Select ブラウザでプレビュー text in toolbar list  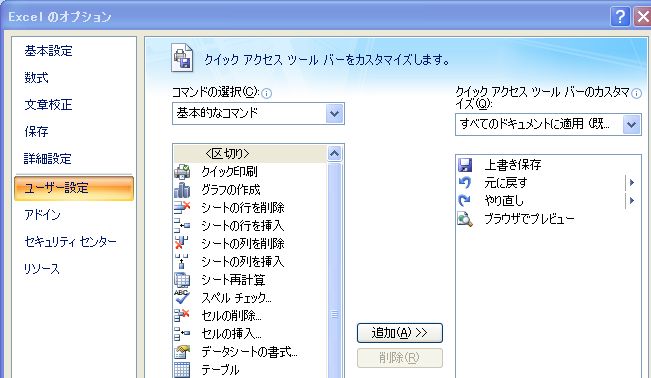(530, 219)
